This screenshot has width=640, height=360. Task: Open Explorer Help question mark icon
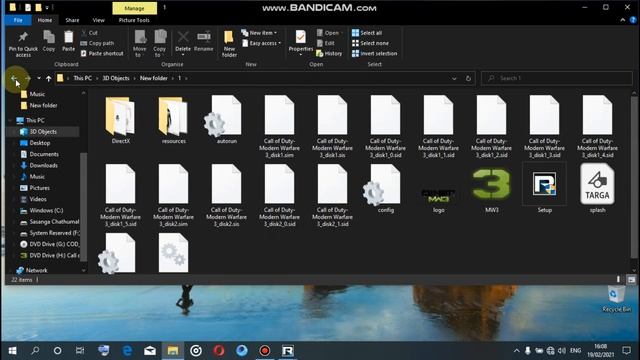point(633,20)
